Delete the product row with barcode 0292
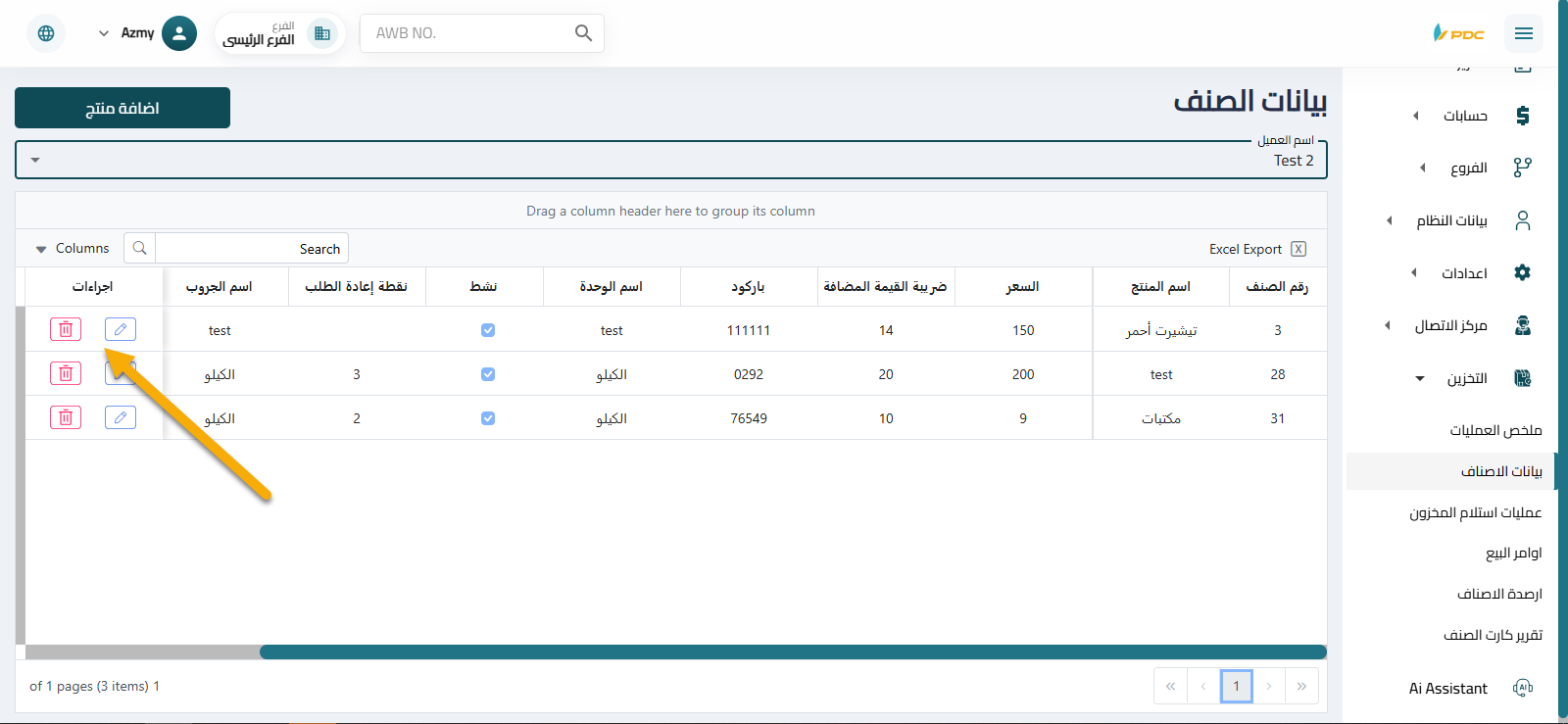1568x724 pixels. pos(66,373)
